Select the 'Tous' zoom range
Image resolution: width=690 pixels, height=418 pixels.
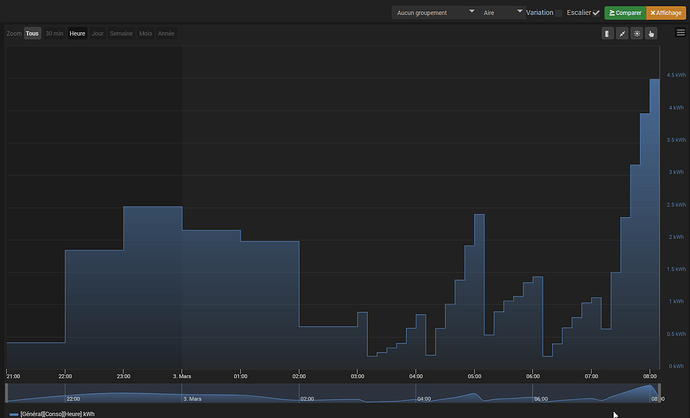[32, 33]
